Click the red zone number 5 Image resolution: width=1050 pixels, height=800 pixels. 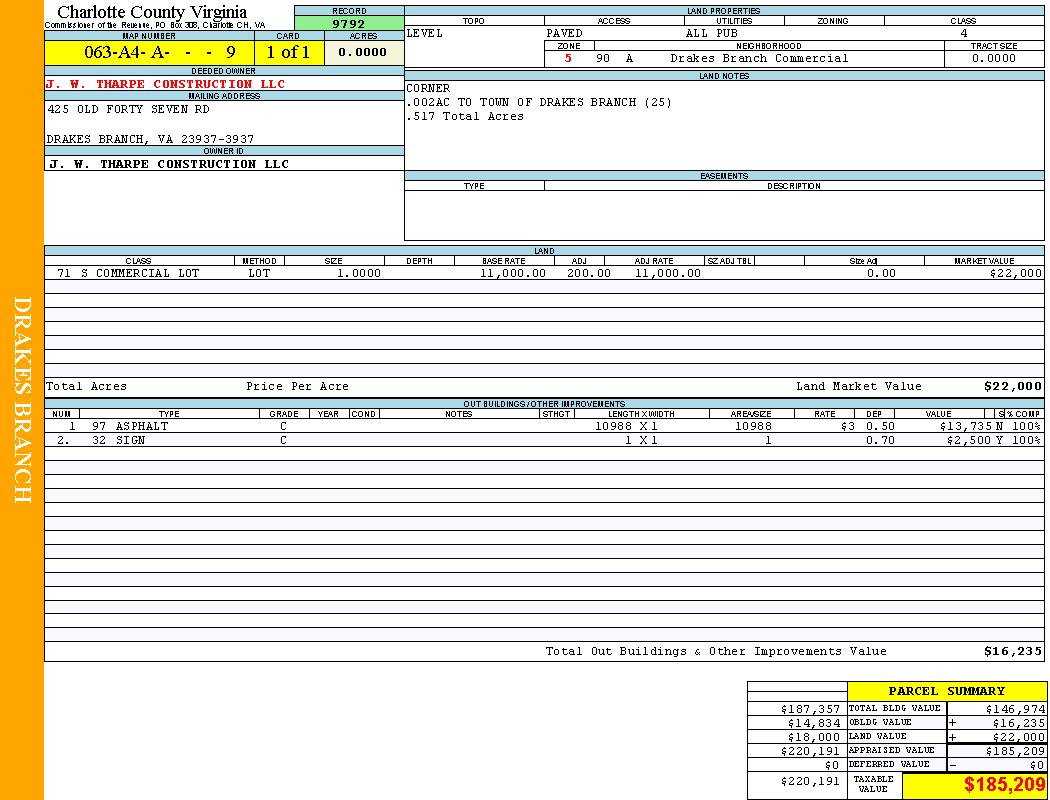tap(568, 58)
